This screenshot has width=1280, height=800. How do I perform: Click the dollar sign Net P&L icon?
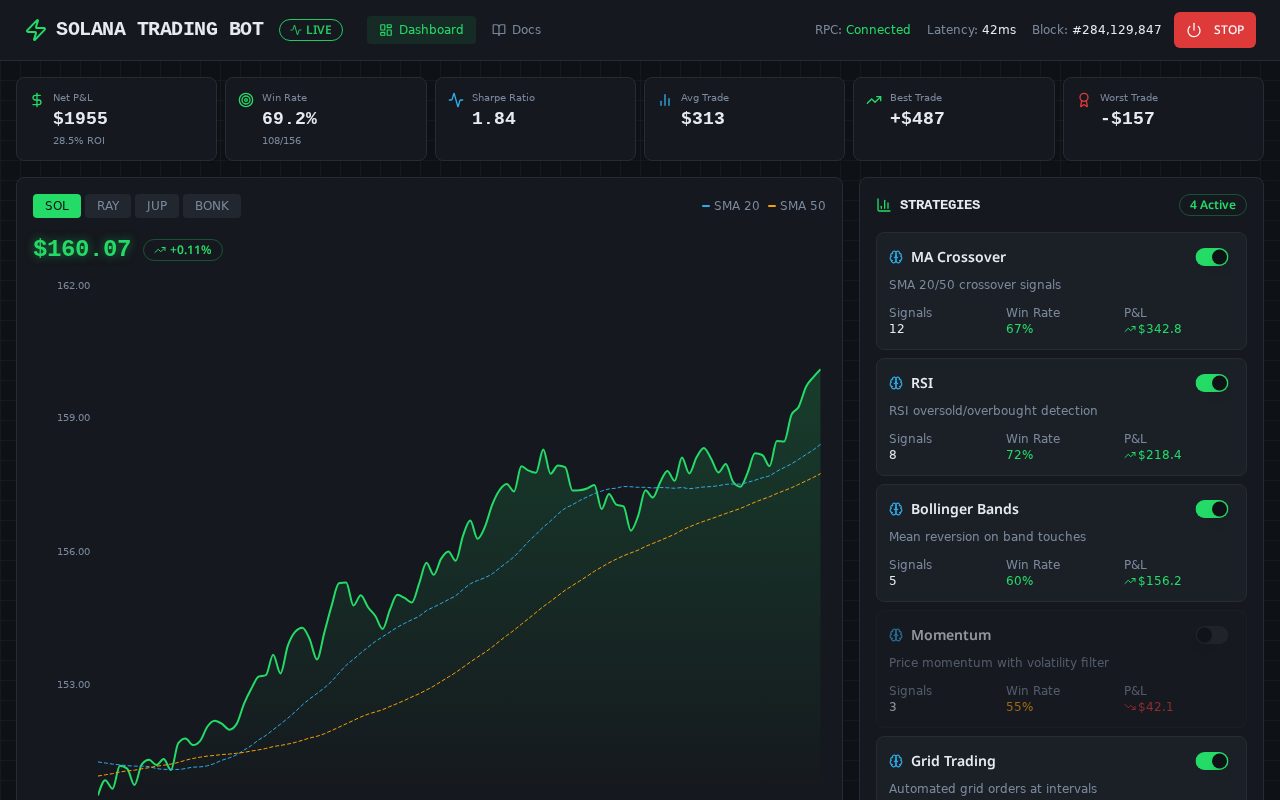(37, 100)
